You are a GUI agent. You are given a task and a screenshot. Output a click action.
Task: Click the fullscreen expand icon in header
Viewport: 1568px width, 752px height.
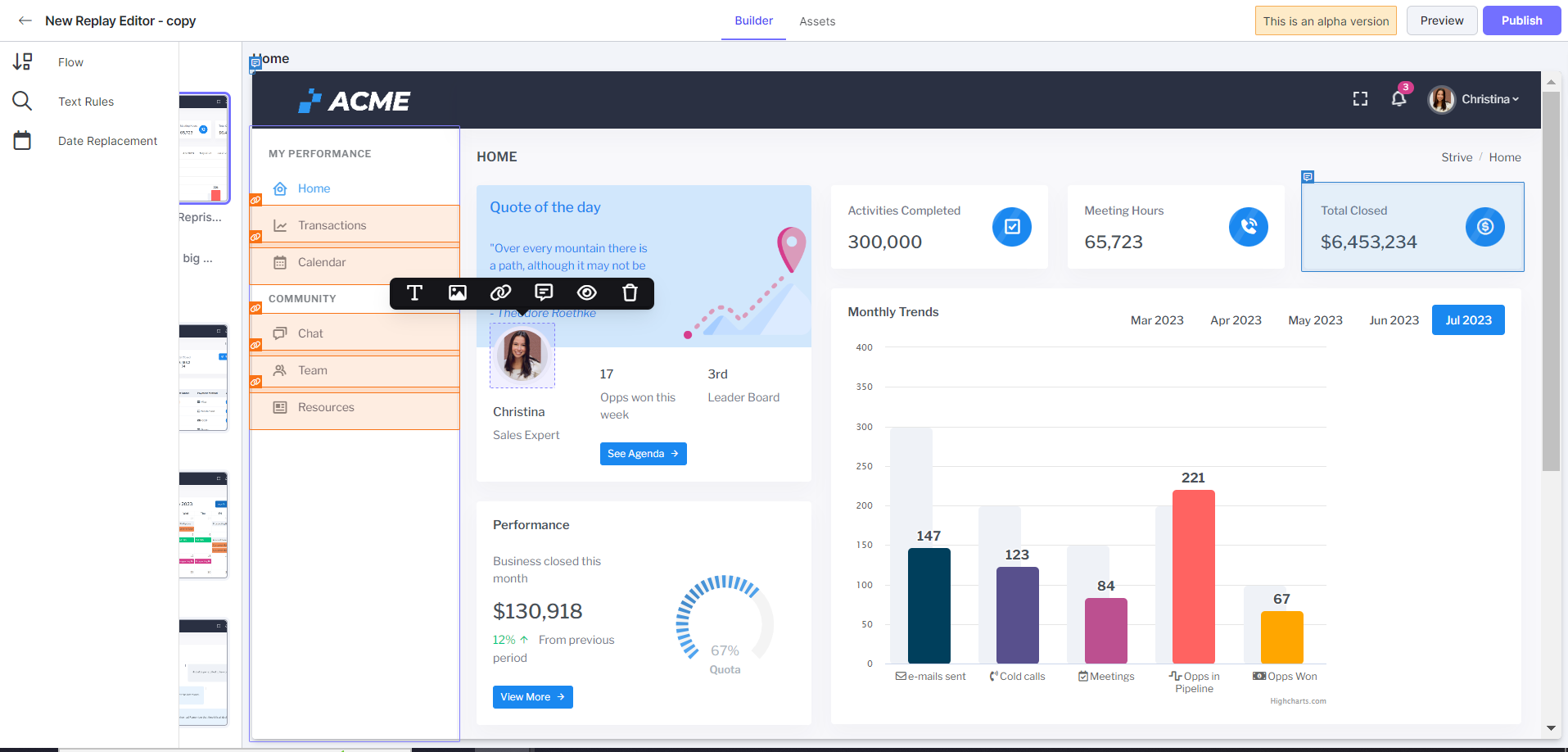(1360, 99)
